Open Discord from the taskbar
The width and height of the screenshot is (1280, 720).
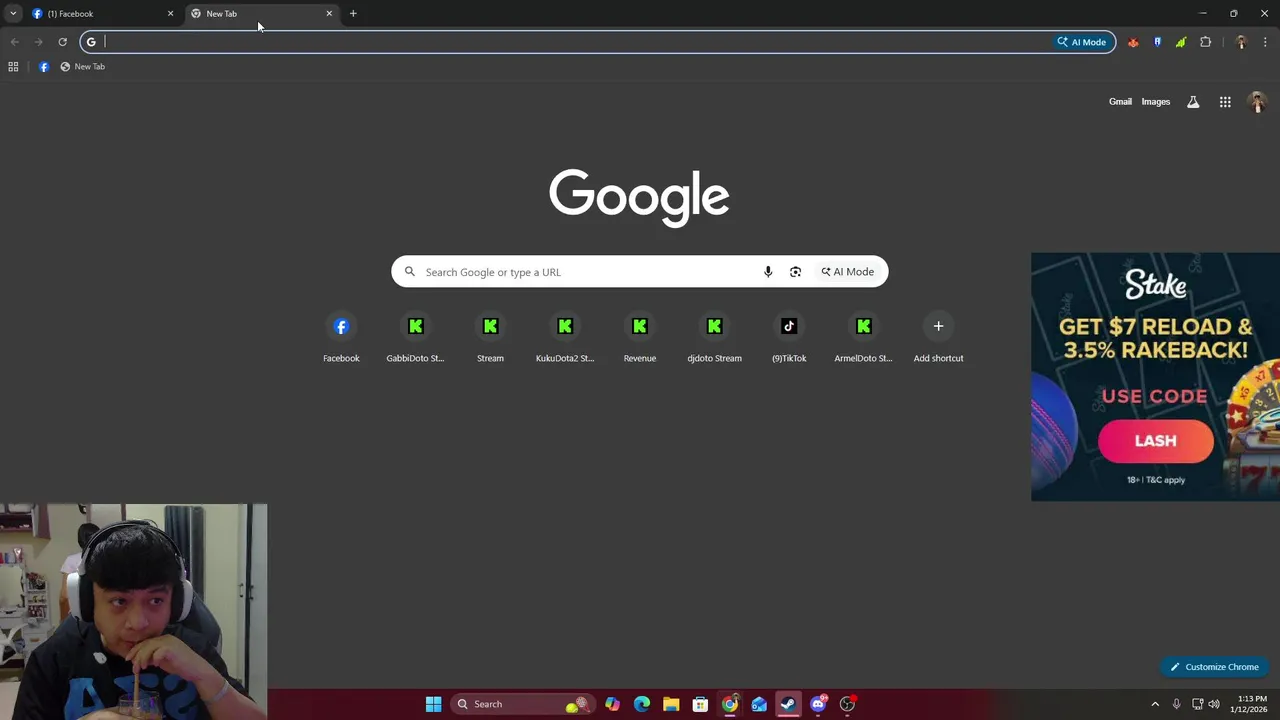818,704
